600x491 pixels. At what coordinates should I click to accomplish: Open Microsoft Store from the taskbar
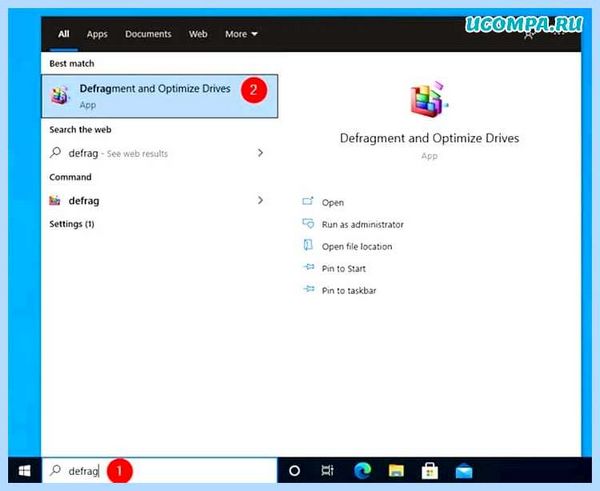[x=430, y=471]
